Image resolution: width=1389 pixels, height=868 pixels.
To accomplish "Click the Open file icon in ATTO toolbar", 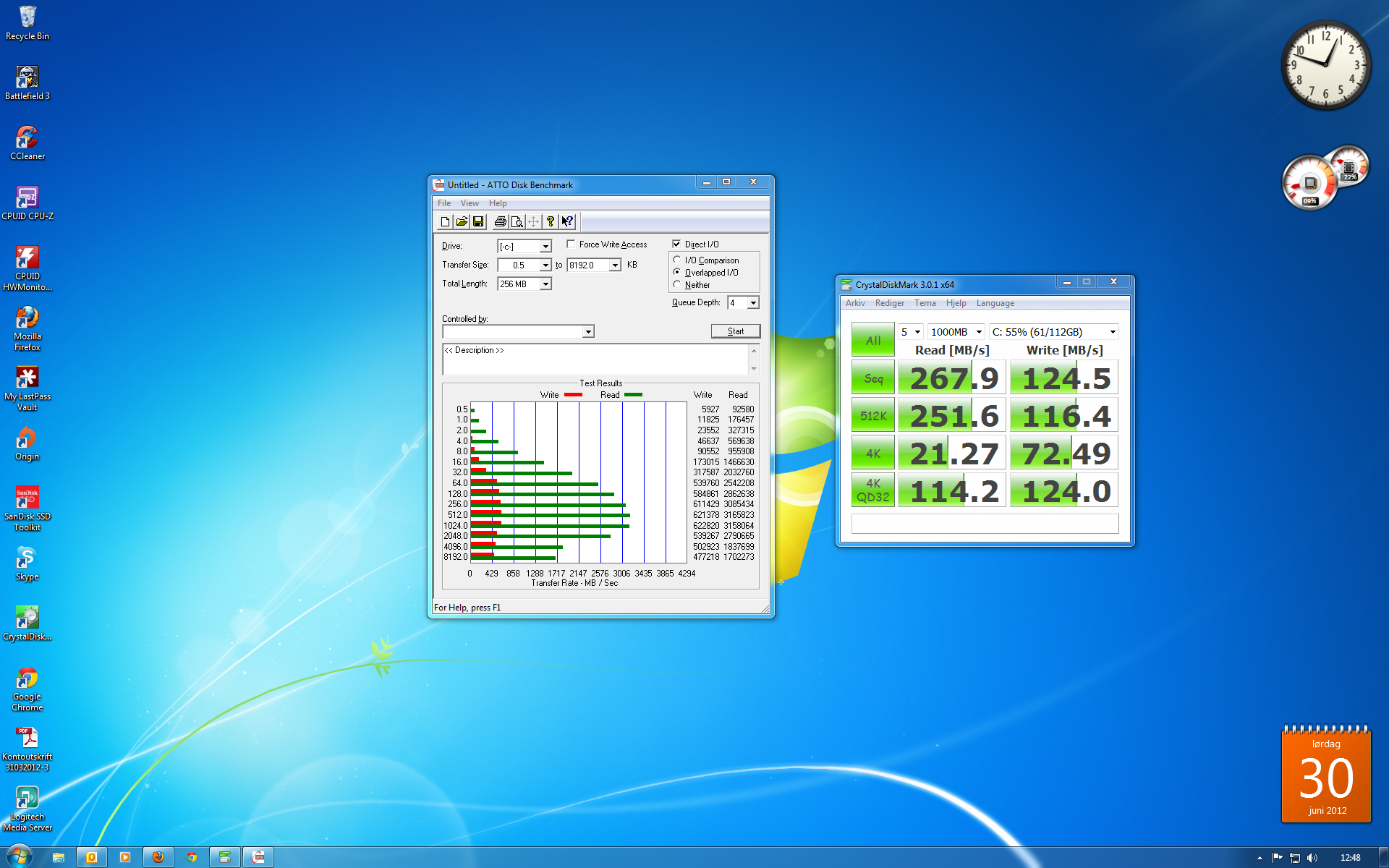I will click(462, 222).
